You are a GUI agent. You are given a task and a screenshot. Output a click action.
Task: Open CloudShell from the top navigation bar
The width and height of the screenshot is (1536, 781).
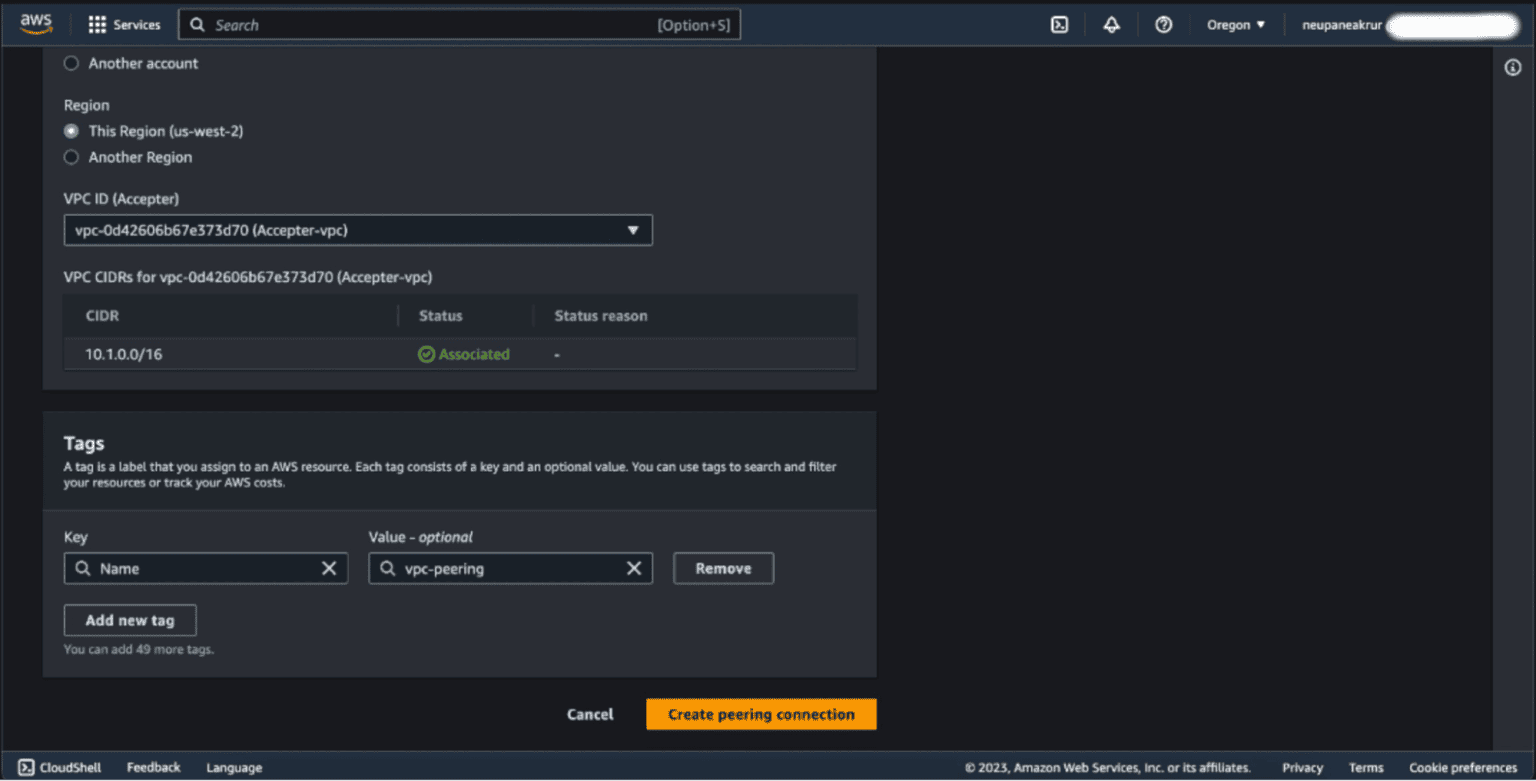[x=1059, y=24]
